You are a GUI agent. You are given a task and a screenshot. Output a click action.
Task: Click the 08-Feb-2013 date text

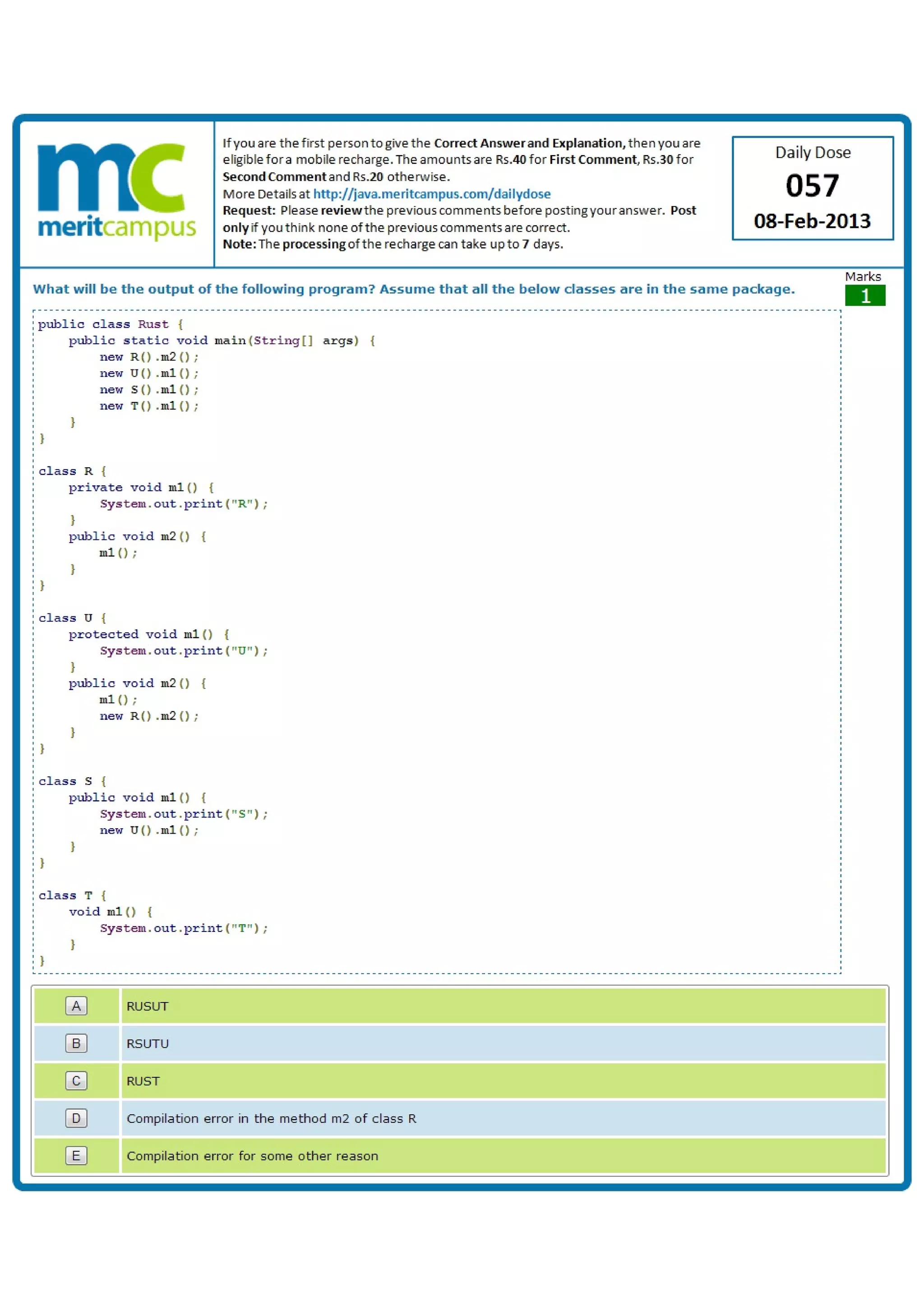[812, 221]
